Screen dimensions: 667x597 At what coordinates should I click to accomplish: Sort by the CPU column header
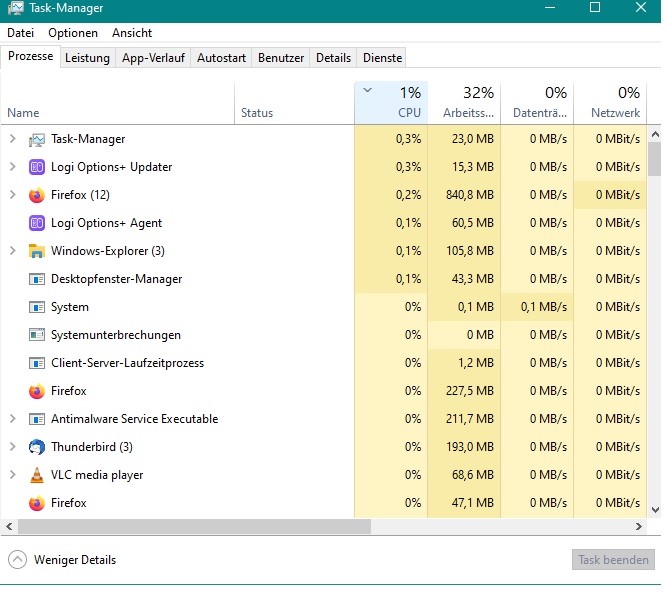point(391,103)
